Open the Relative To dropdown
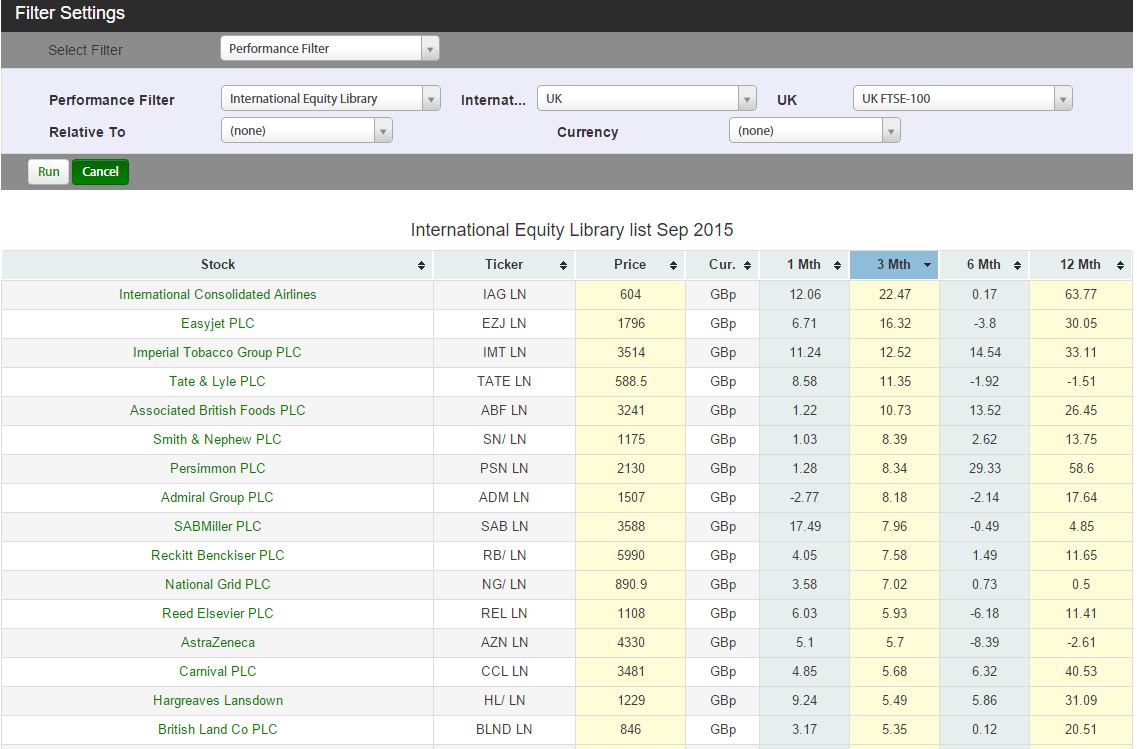Viewport: 1137px width, 749px height. tap(306, 131)
